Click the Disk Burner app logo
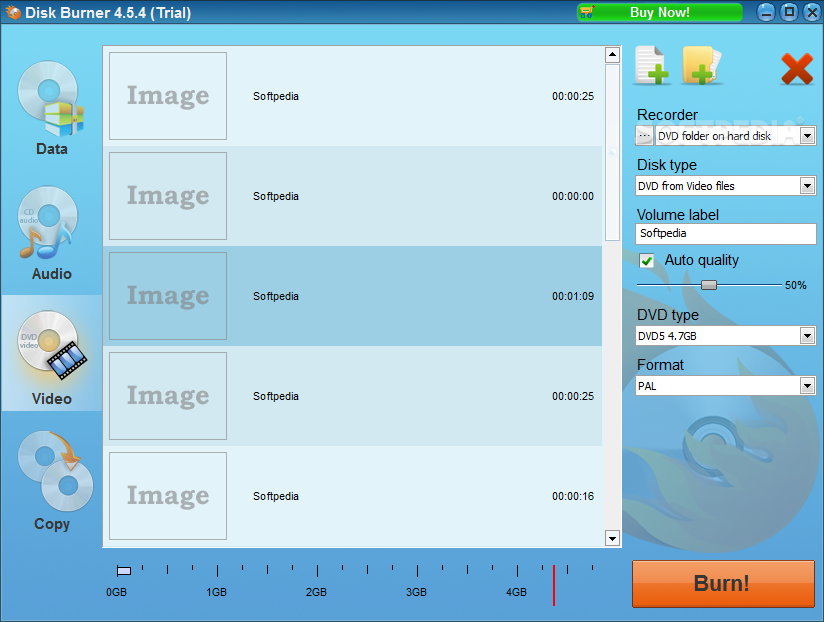 (13, 12)
